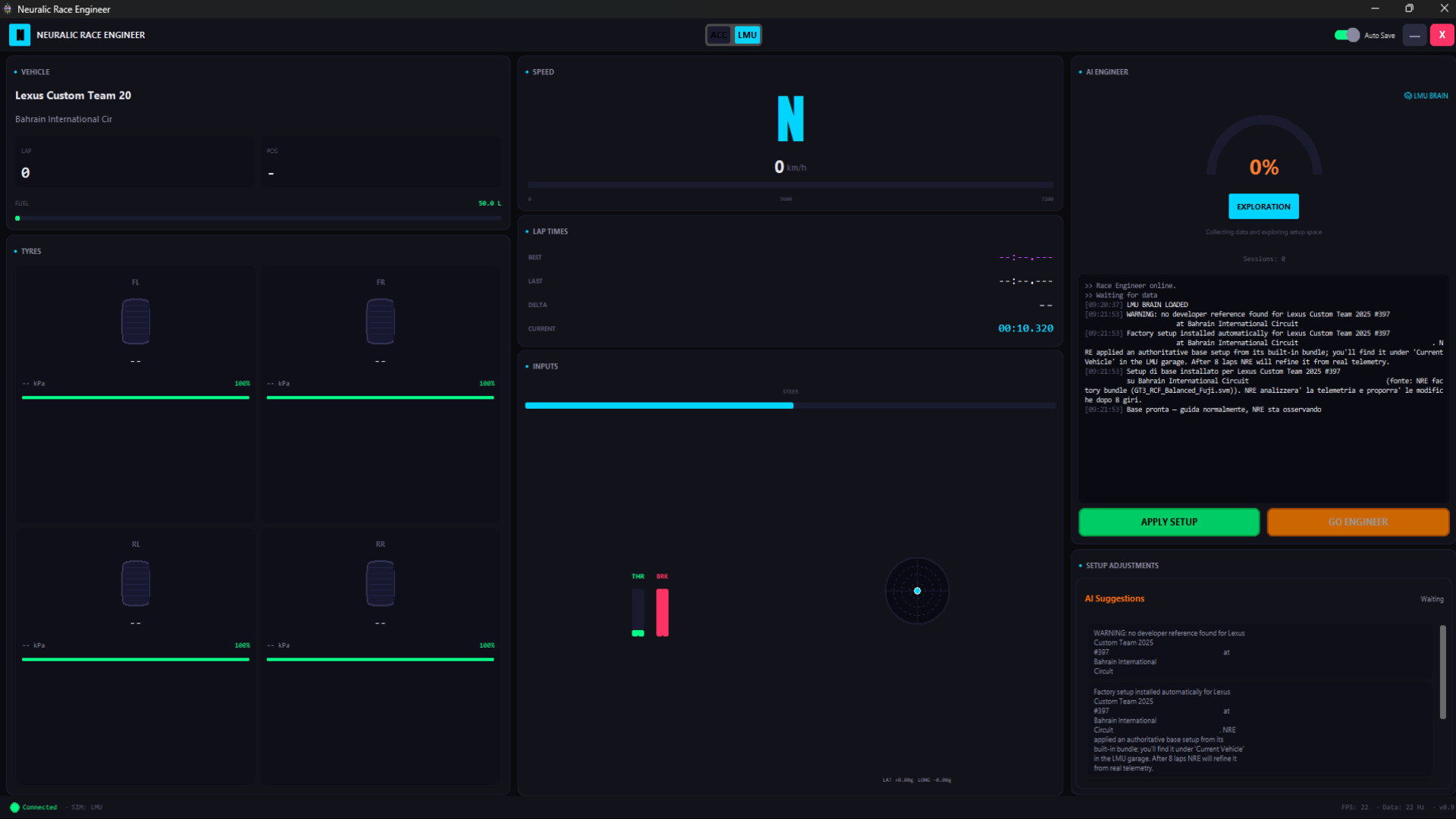Click the AI Suggestions scrollbar

tap(1442, 672)
